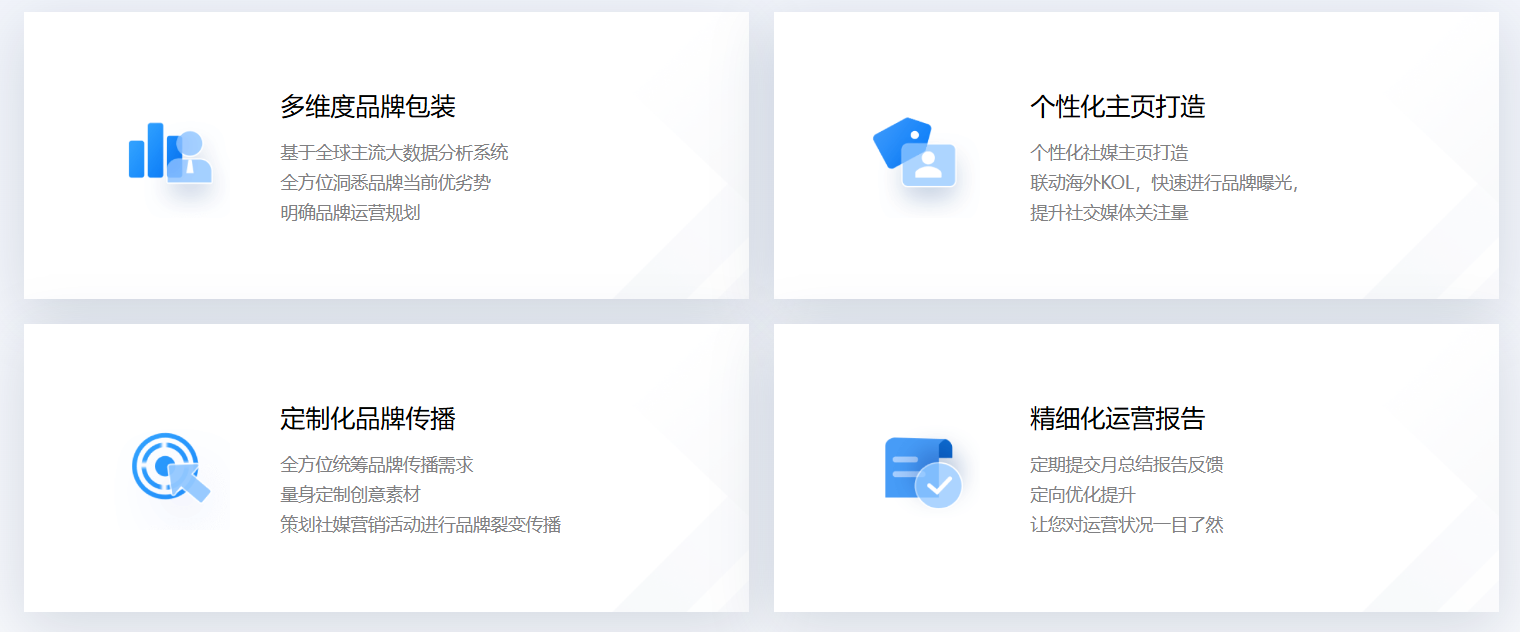Open the 精细化运营报告 title
The width and height of the screenshot is (1520, 632).
[1117, 418]
